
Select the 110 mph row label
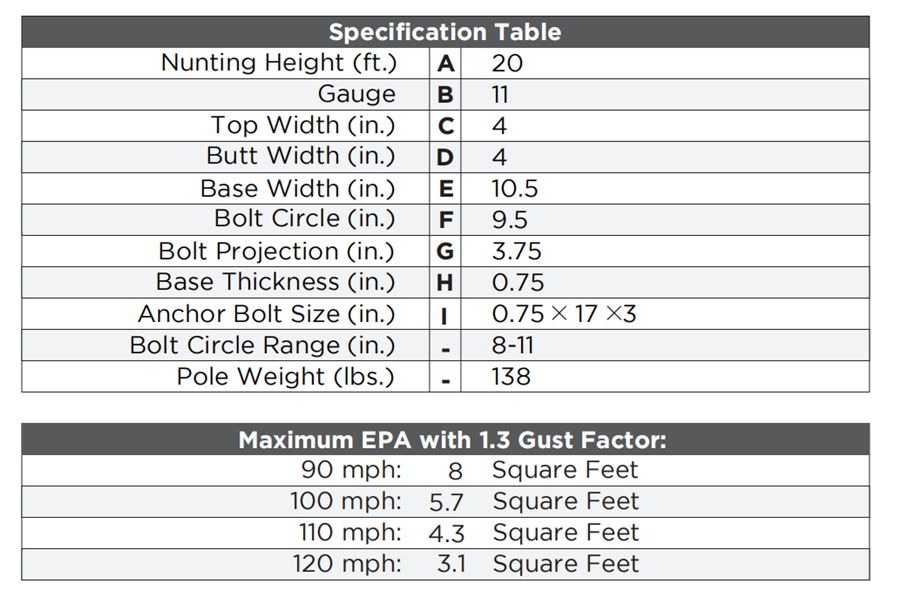click(x=350, y=533)
